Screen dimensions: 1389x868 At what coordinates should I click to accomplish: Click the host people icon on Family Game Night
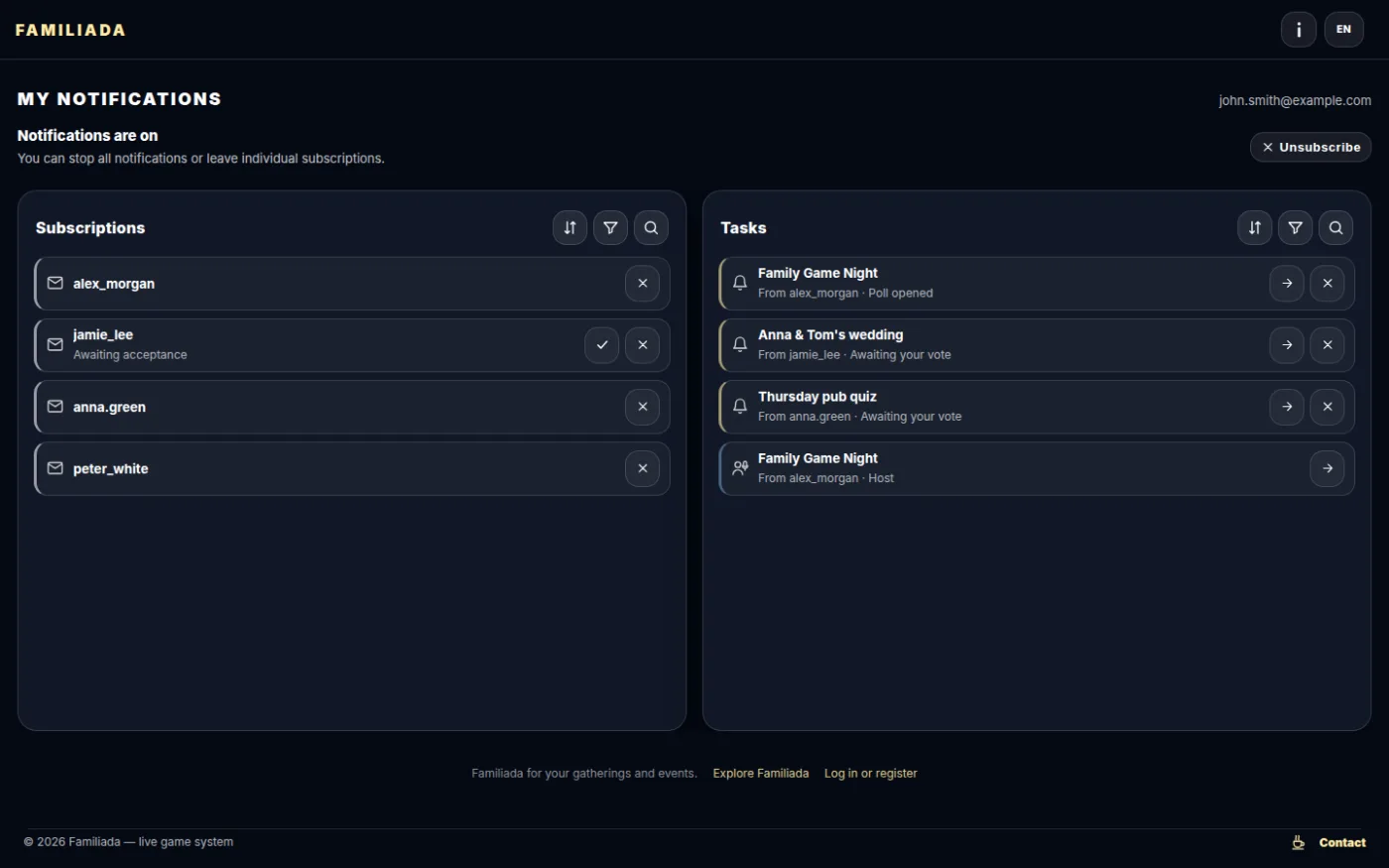click(x=740, y=468)
